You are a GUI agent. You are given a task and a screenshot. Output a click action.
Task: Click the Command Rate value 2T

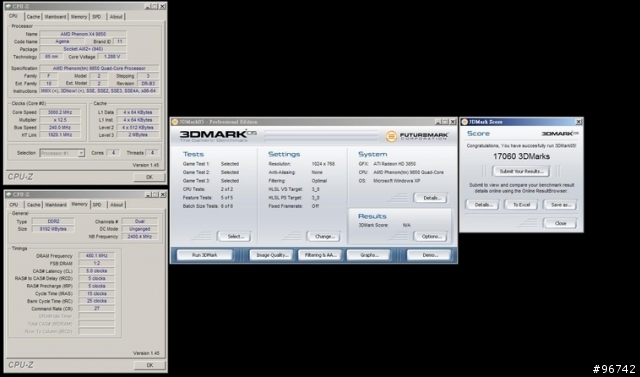pos(96,308)
